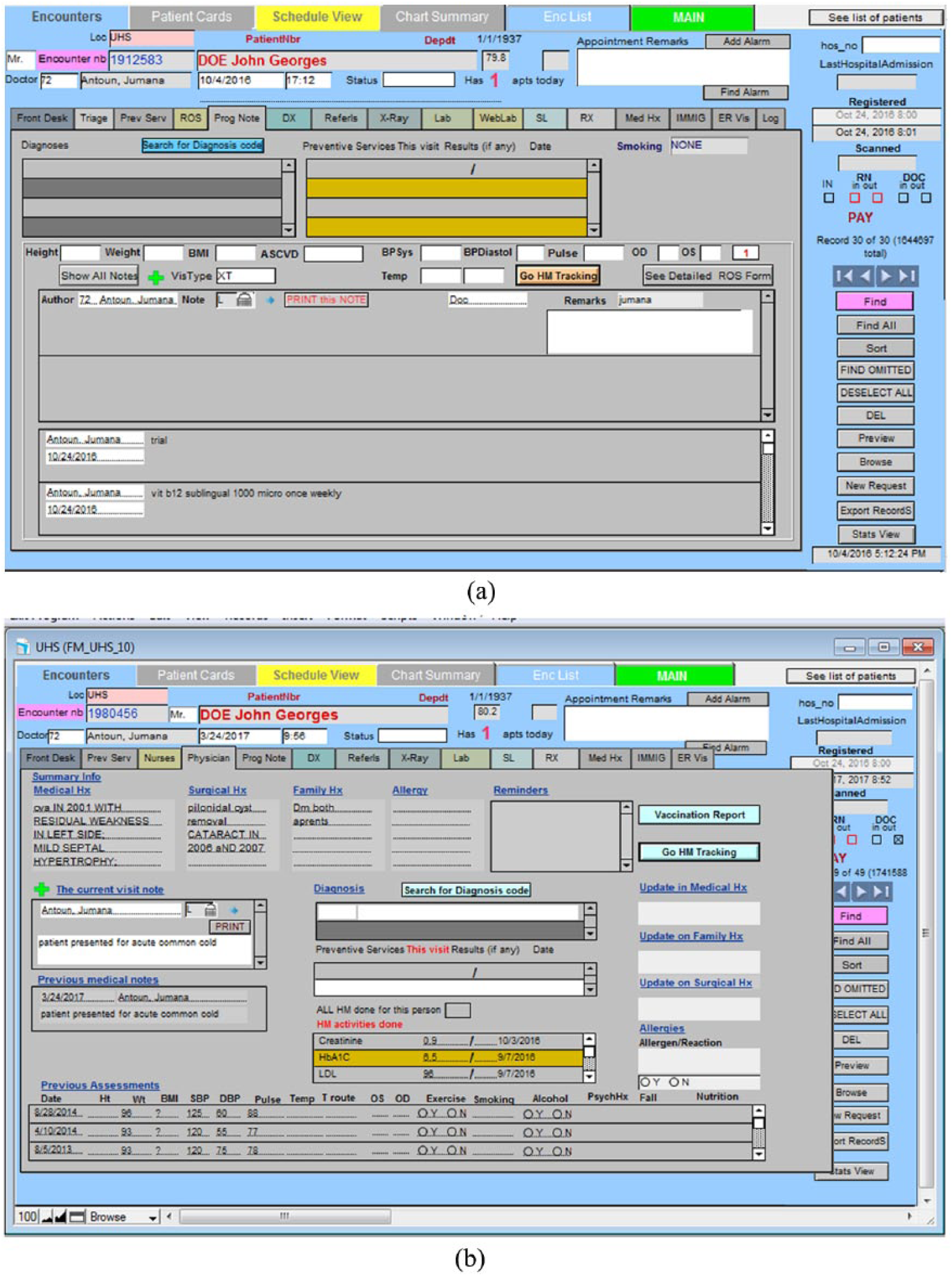This screenshot has width=952, height=1276.
Task: Click the green plus beside The current visit note
Action: point(41,889)
